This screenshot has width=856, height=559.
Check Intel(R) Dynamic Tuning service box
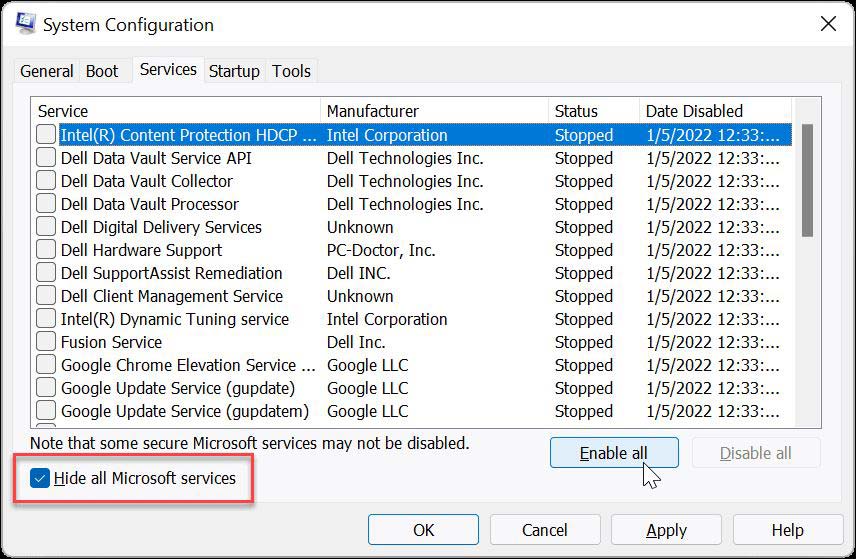[x=46, y=319]
